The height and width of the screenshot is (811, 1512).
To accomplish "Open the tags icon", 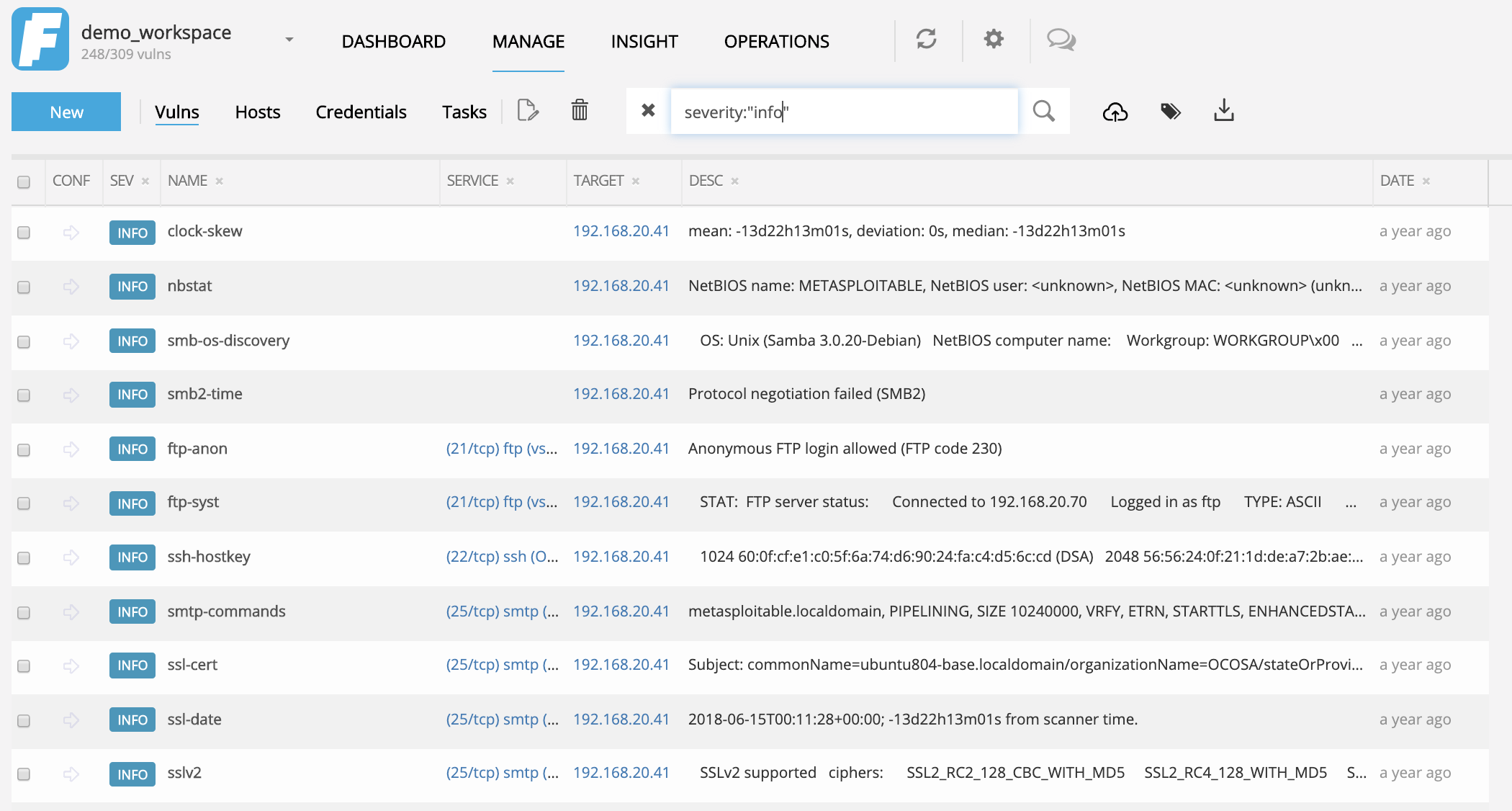I will point(1171,111).
